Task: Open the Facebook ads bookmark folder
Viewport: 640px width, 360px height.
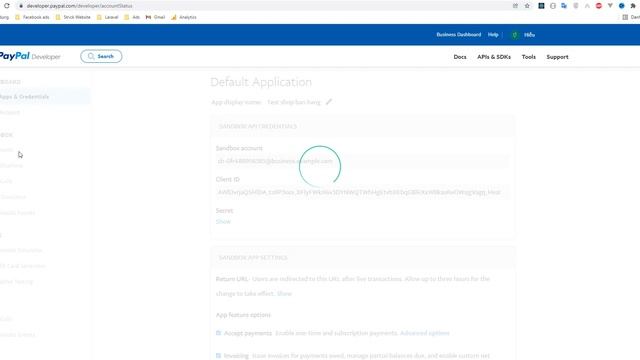Action: 32,17
